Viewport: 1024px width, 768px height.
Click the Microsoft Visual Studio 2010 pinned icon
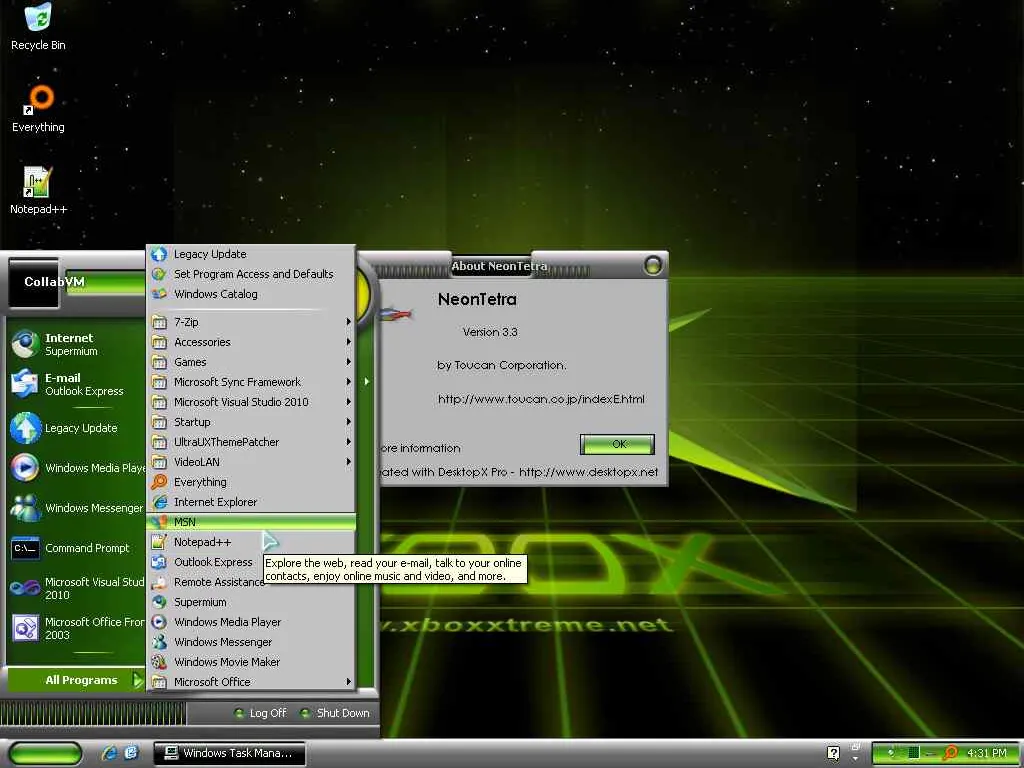coord(25,588)
